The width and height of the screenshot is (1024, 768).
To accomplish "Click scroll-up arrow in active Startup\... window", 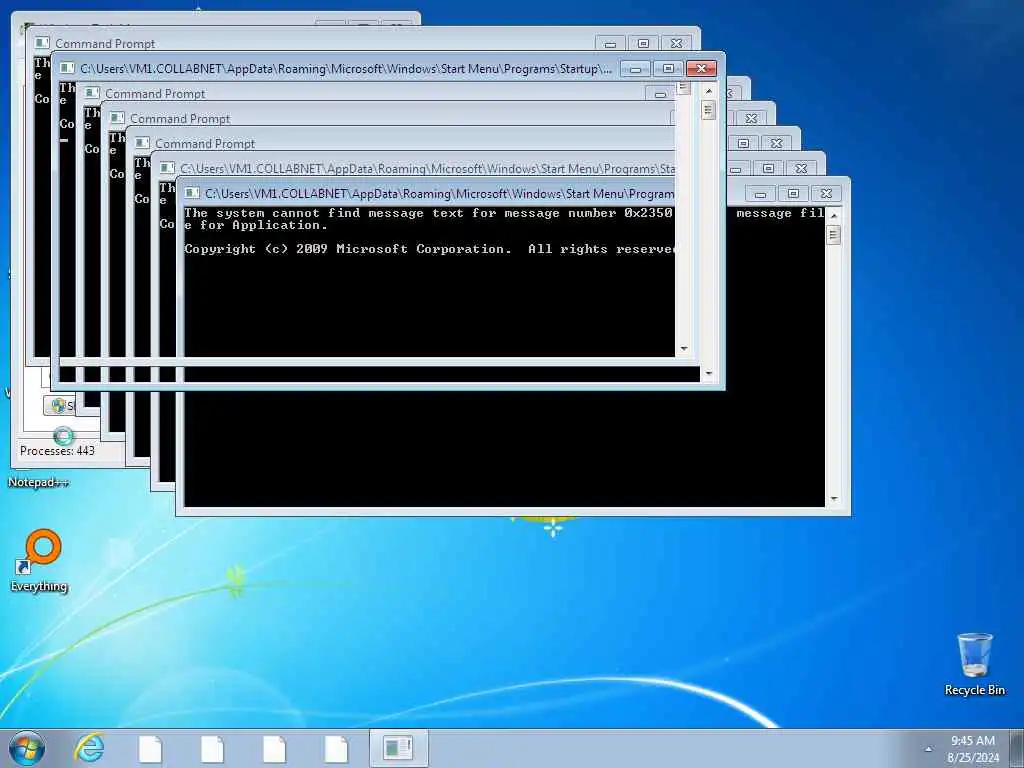I will (x=709, y=91).
